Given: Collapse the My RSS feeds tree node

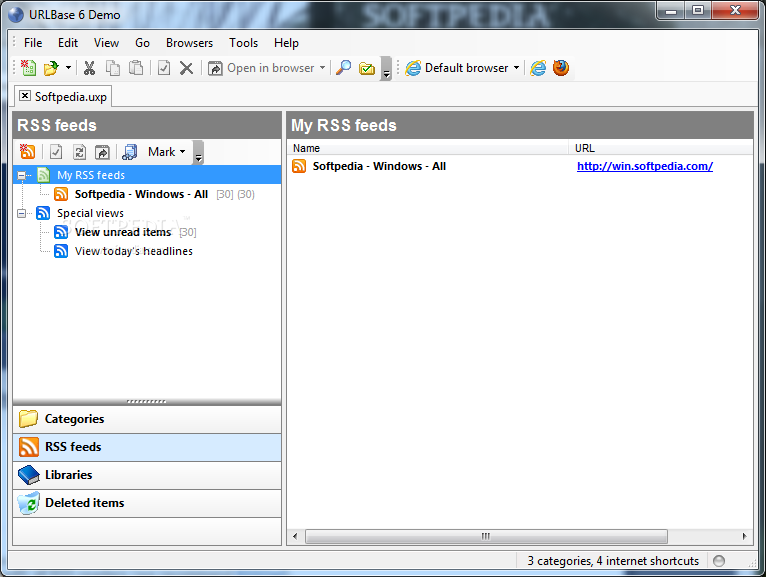Looking at the screenshot, I should point(21,175).
